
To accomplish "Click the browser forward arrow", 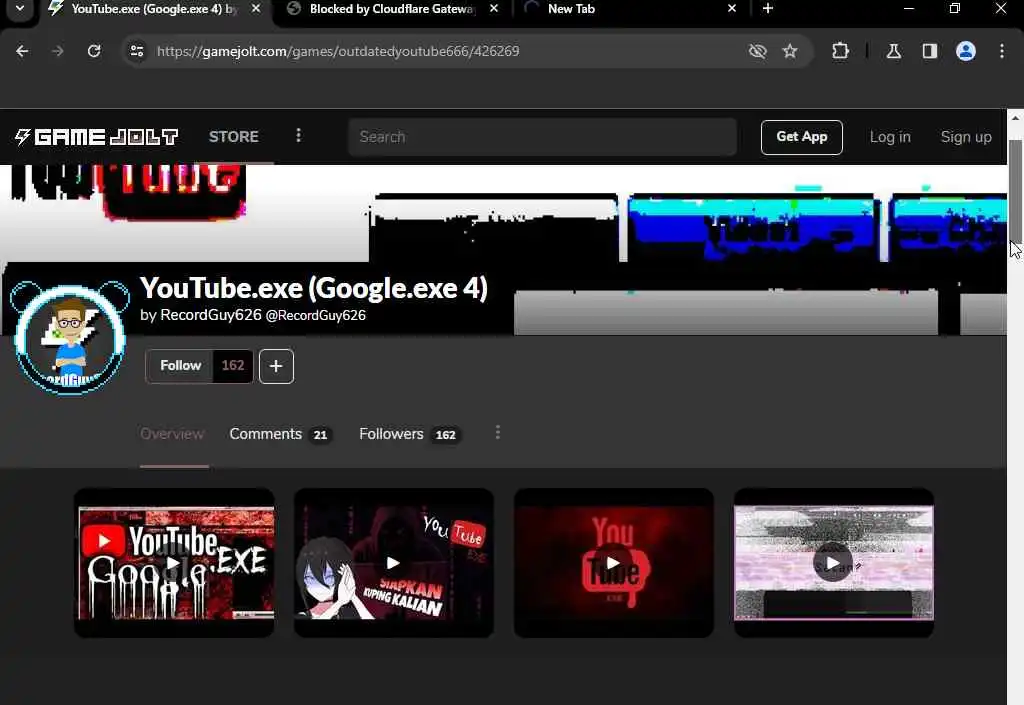I will click(x=57, y=51).
